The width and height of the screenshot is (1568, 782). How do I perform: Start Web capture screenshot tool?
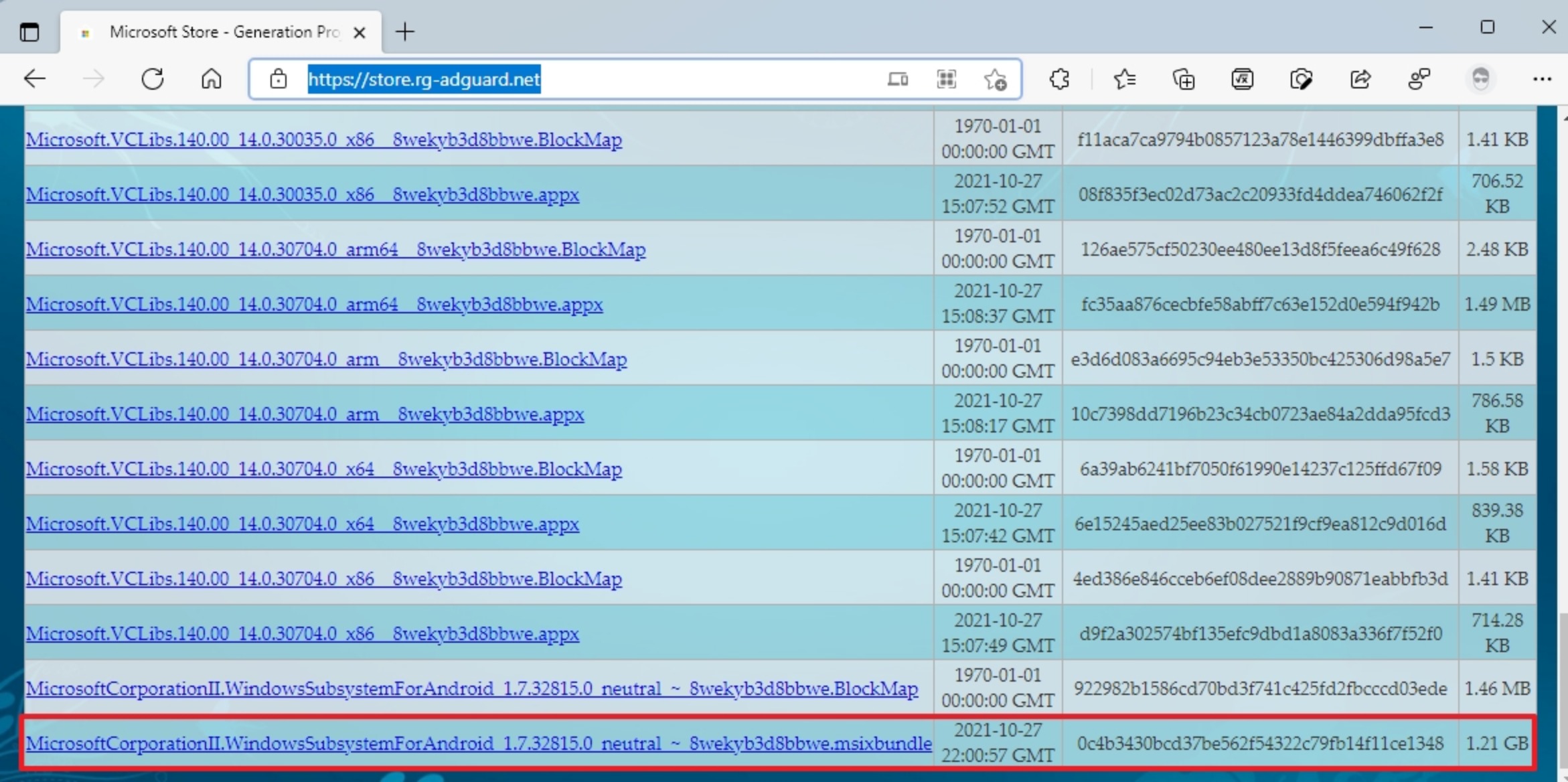[1301, 79]
